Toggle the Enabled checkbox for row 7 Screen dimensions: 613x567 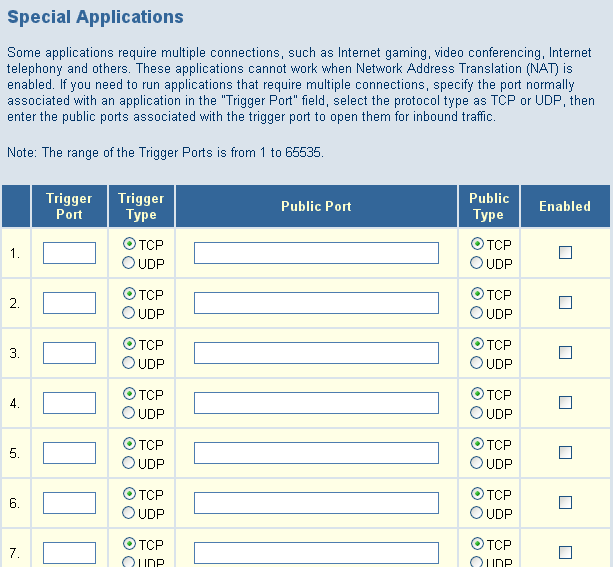click(565, 553)
